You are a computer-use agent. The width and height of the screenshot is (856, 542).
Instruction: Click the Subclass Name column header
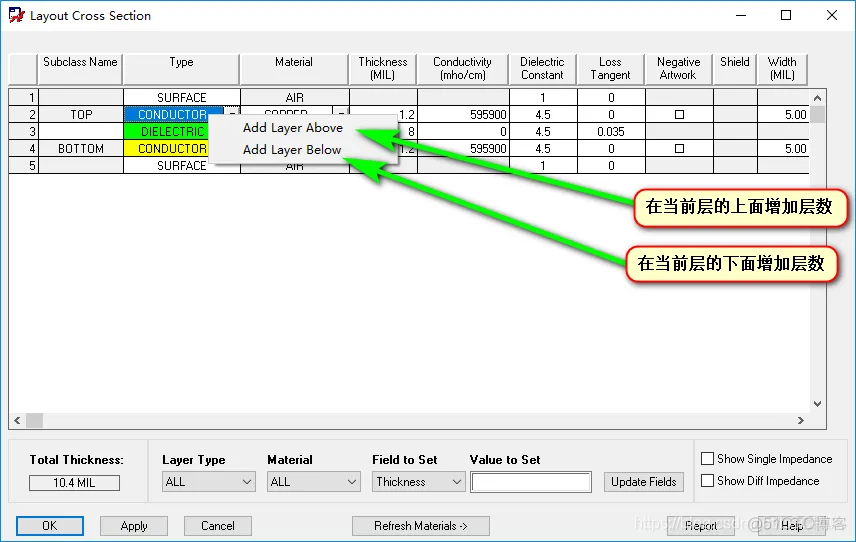[x=80, y=69]
